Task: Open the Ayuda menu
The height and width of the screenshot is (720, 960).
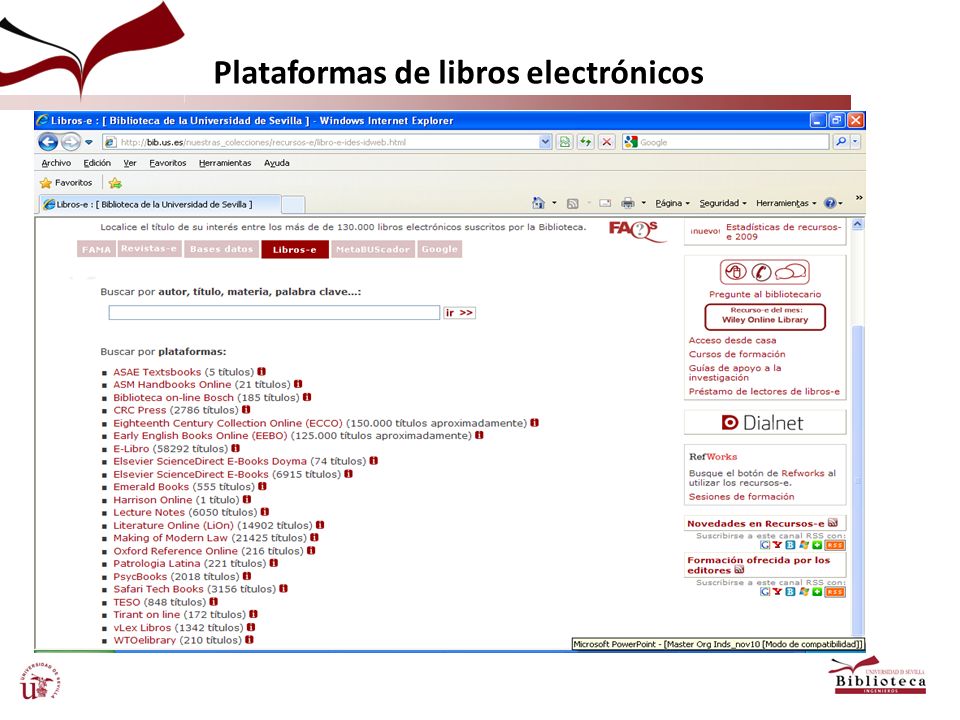Action: pyautogui.click(x=277, y=163)
